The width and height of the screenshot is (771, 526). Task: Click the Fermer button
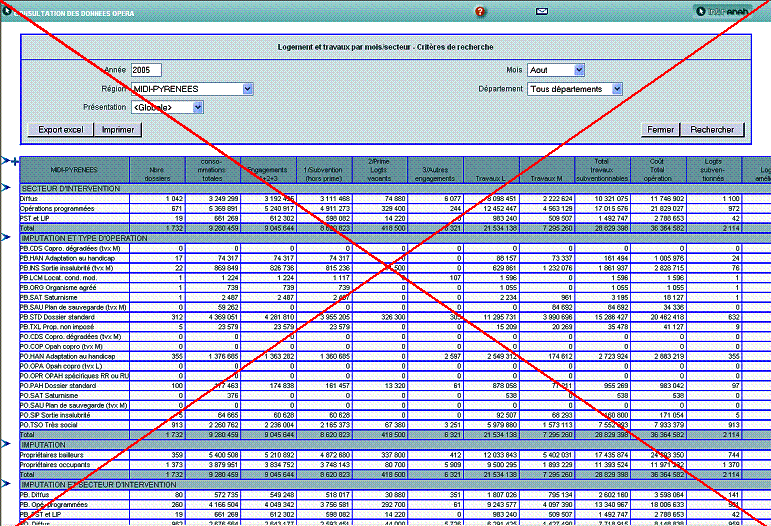pyautogui.click(x=660, y=130)
